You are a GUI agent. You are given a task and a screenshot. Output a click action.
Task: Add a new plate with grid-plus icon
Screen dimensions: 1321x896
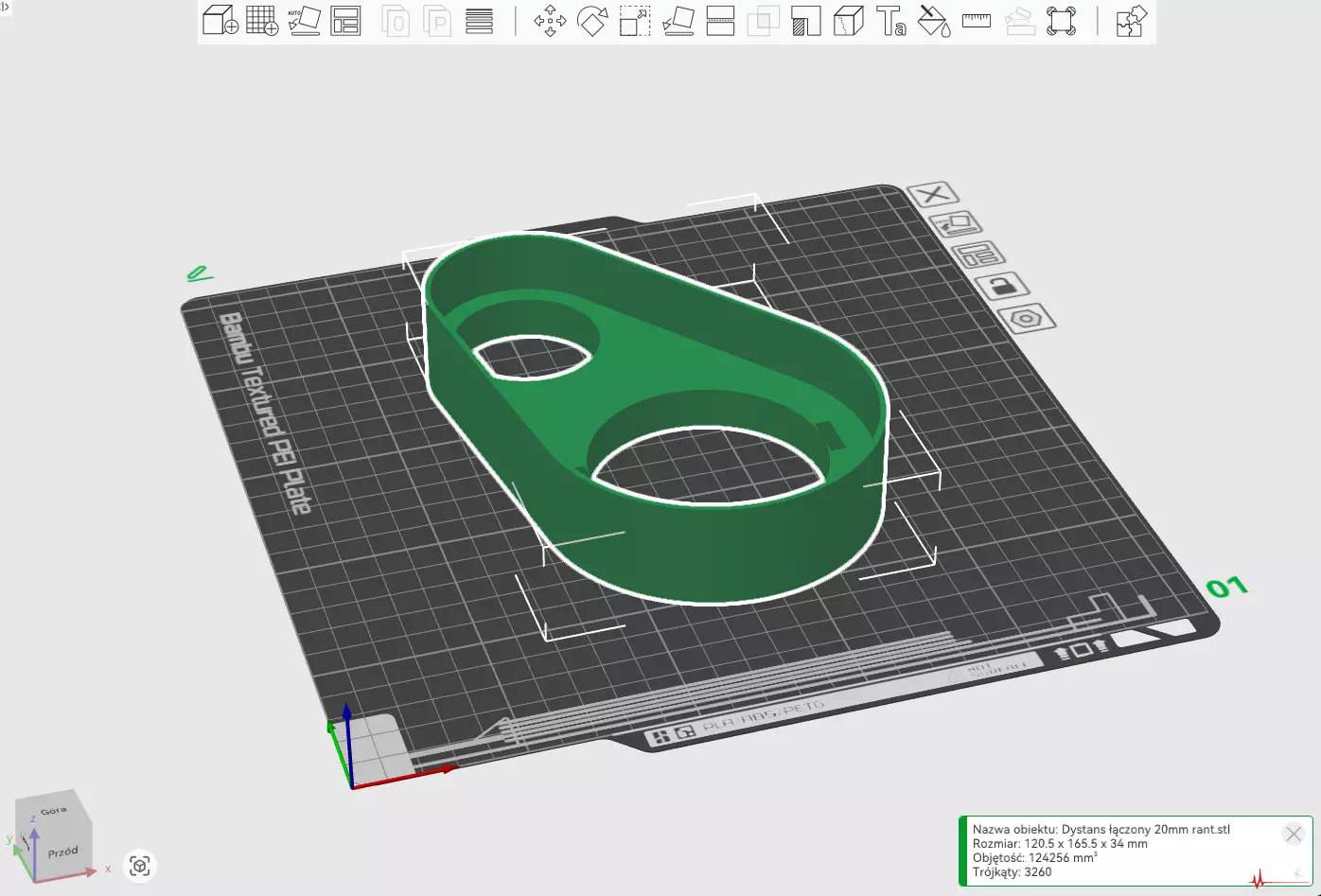click(262, 21)
